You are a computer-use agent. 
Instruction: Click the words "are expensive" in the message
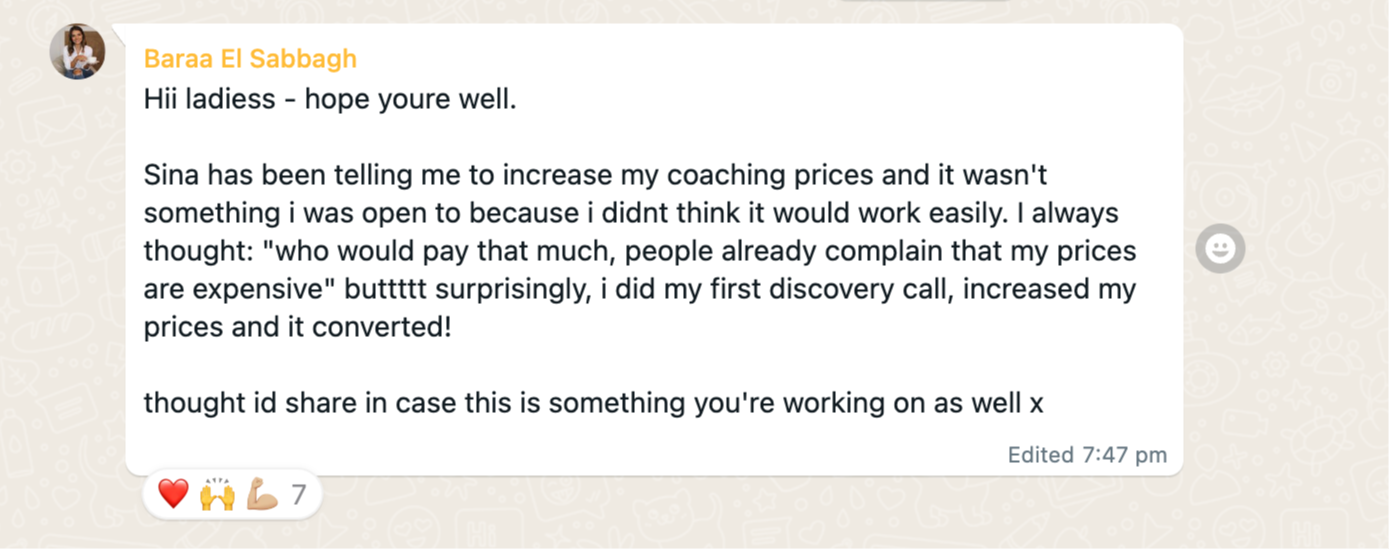235,289
